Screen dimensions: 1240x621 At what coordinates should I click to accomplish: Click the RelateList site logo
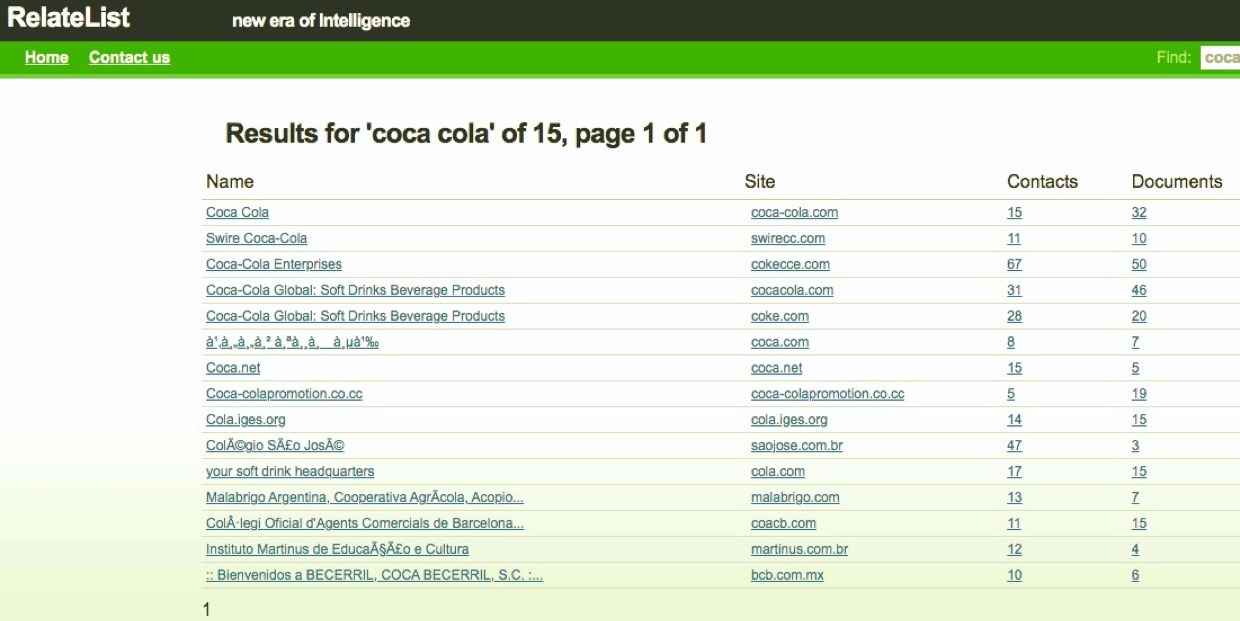click(69, 18)
